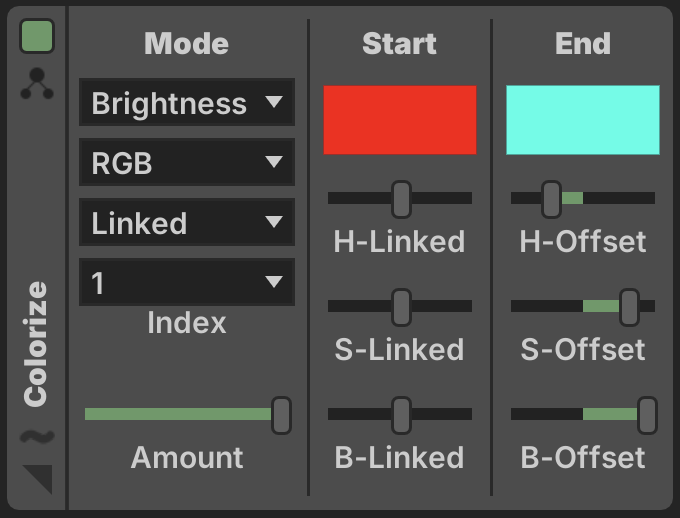Click the S-Offset slider handle
Screen dimensions: 680x518
630,307
